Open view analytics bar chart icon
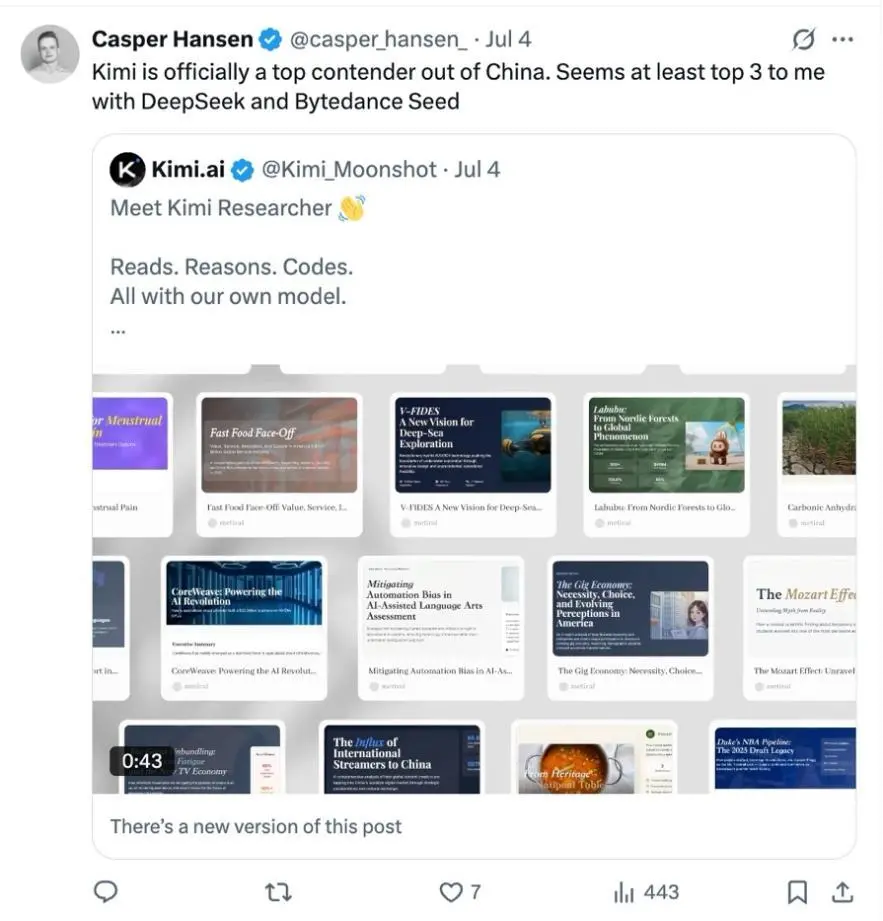883x921 pixels. coord(624,891)
